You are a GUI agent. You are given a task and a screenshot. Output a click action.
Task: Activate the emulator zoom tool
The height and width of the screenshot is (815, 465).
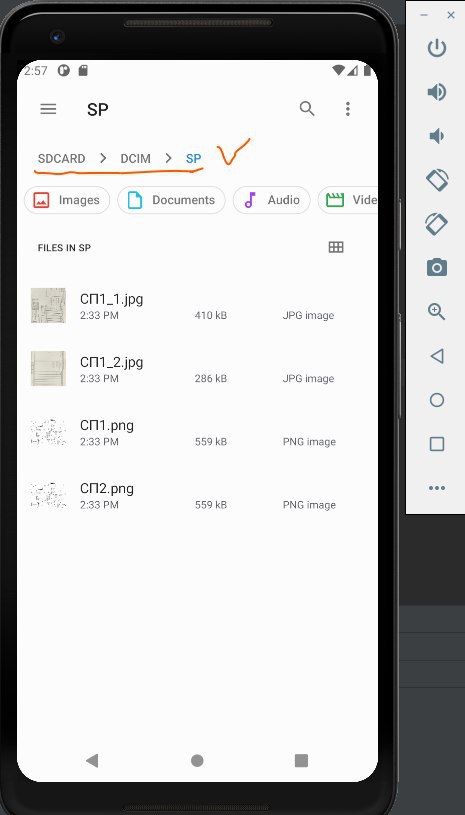(437, 312)
